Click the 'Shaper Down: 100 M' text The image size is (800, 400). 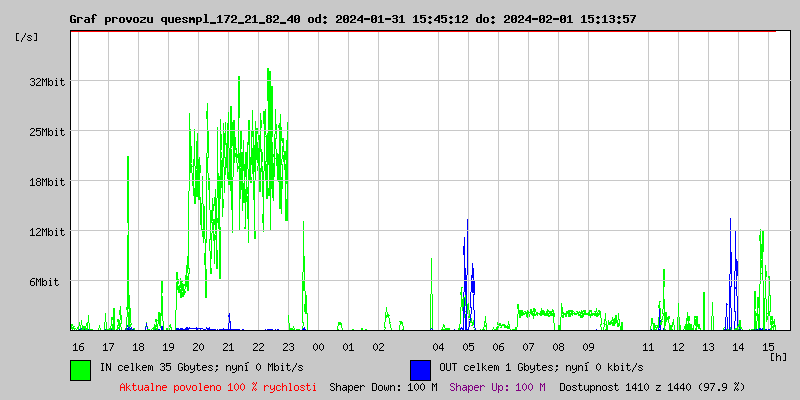(x=383, y=387)
